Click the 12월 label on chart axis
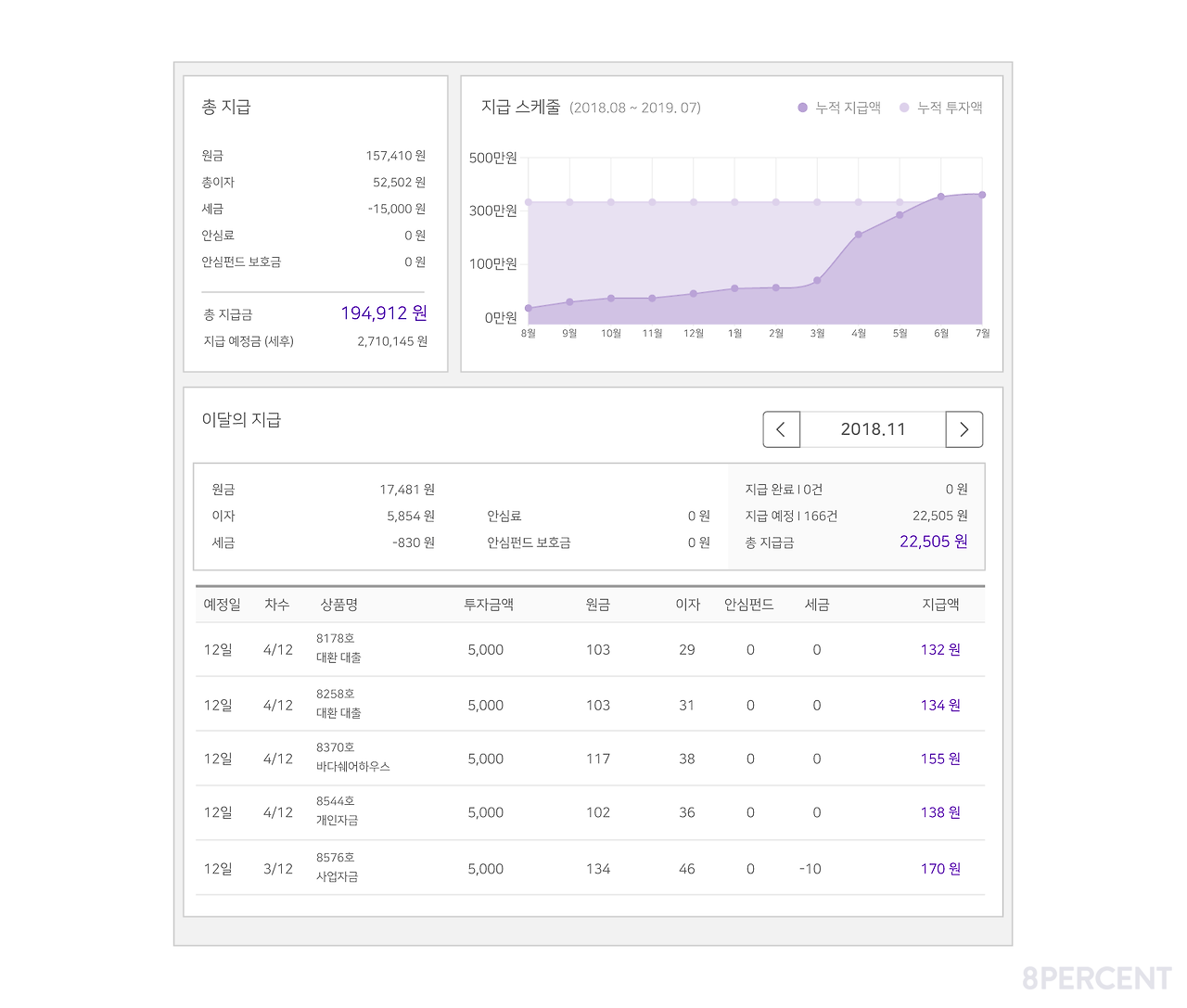Image resolution: width=1187 pixels, height=1008 pixels. pos(694,334)
